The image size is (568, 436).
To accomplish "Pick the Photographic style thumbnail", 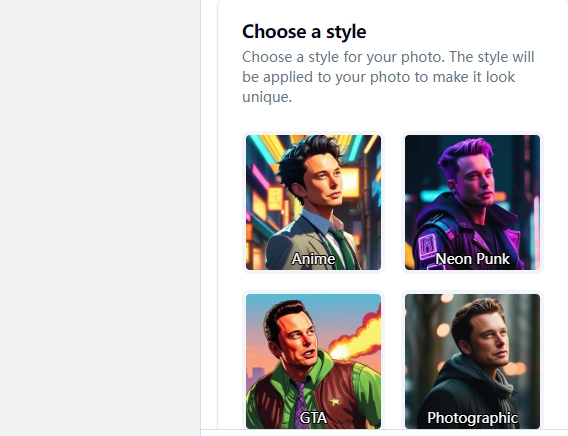I will [472, 361].
